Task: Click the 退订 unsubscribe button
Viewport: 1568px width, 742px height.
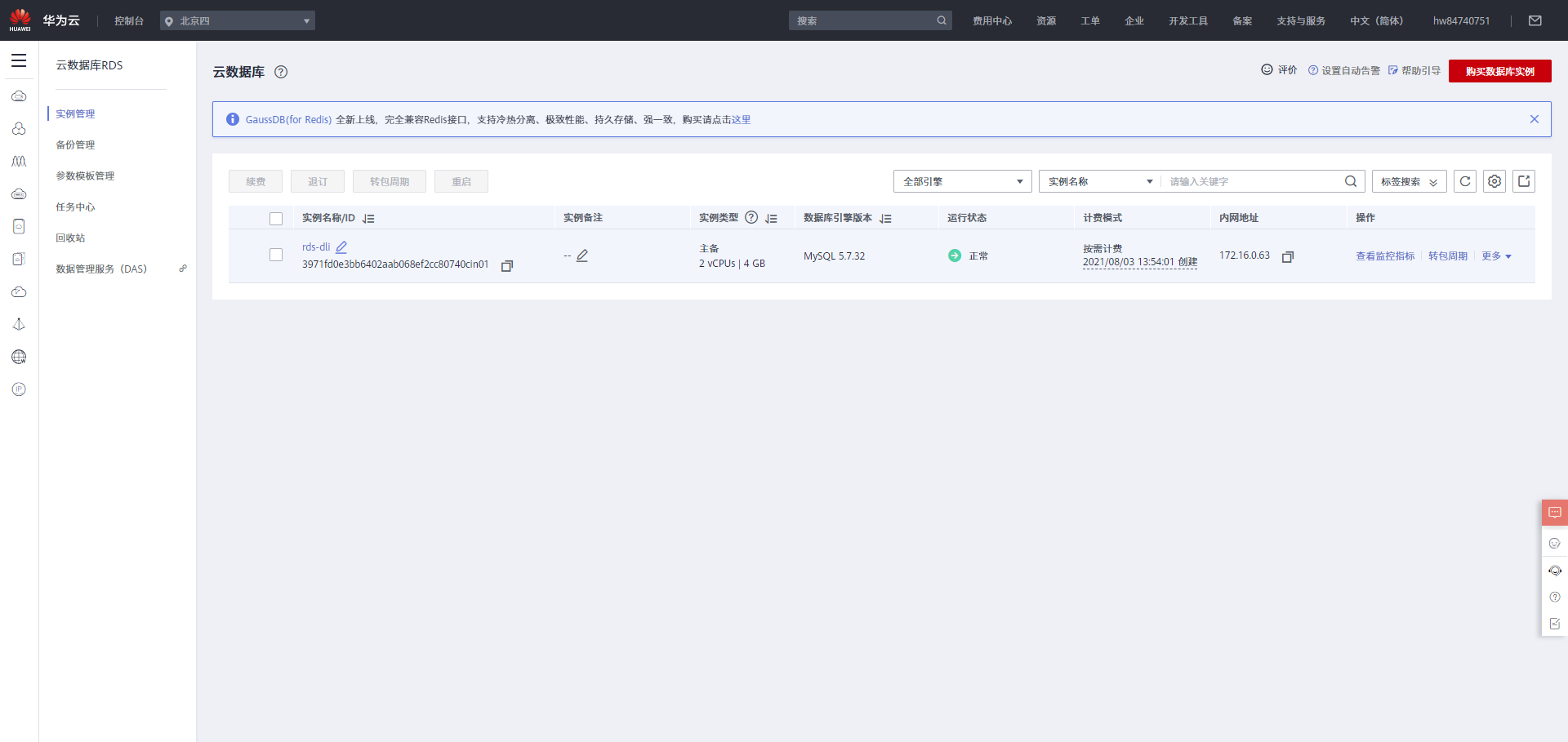Action: 318,181
